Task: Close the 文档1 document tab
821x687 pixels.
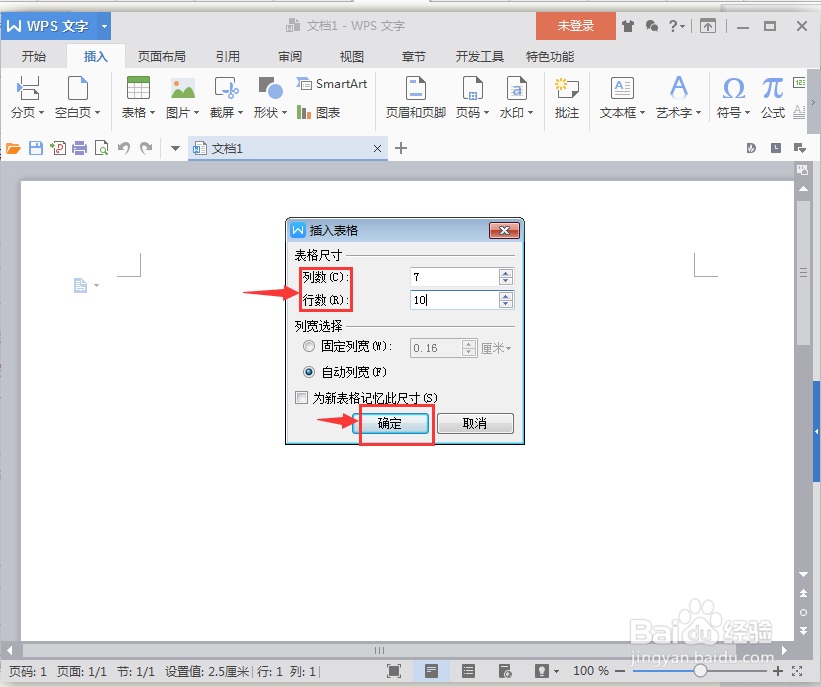Action: click(x=377, y=149)
